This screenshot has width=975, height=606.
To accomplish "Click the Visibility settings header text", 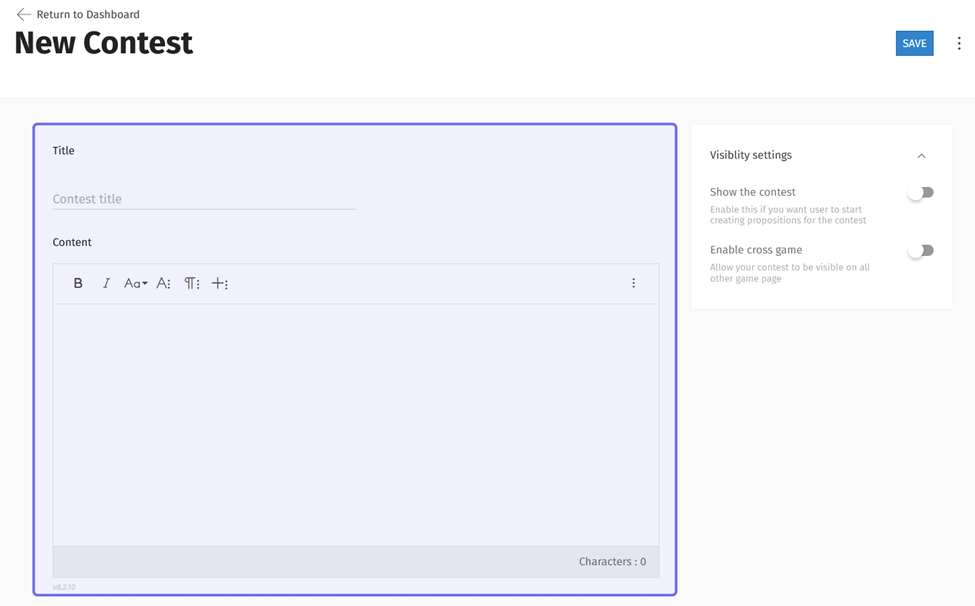I will pos(751,156).
